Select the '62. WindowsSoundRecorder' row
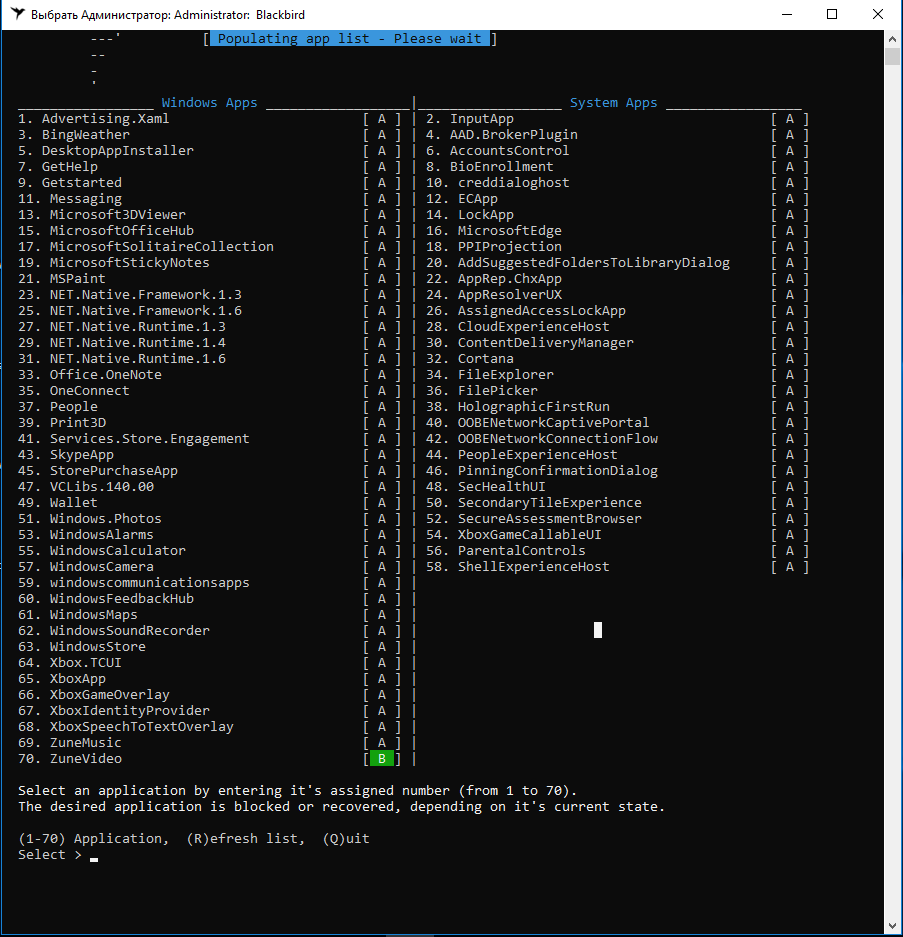Image resolution: width=903 pixels, height=937 pixels. (209, 630)
